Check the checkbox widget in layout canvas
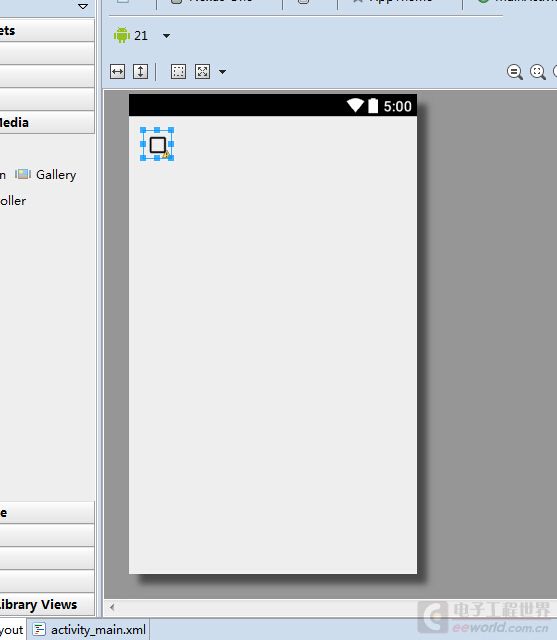The height and width of the screenshot is (640, 557). (x=158, y=145)
